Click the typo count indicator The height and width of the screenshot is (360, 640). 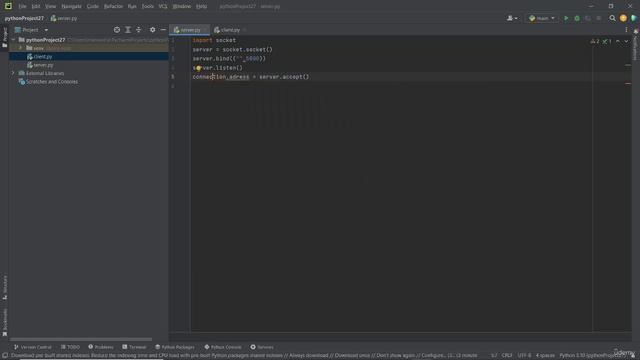(607, 41)
